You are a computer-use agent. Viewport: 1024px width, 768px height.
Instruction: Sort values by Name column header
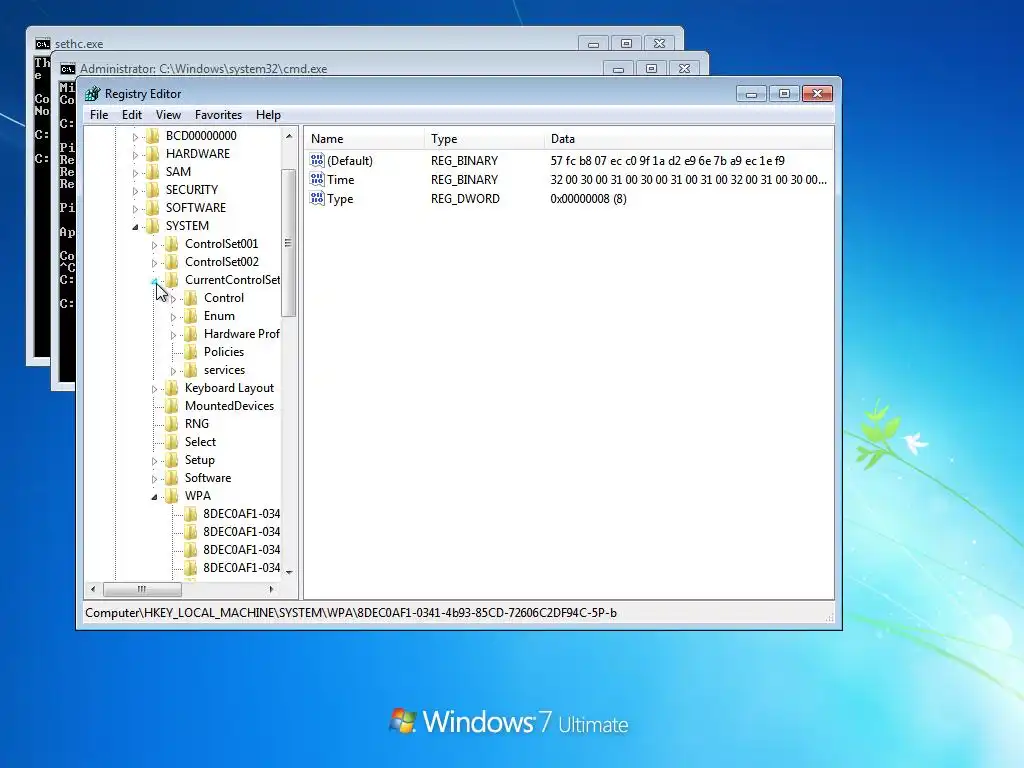(x=364, y=138)
